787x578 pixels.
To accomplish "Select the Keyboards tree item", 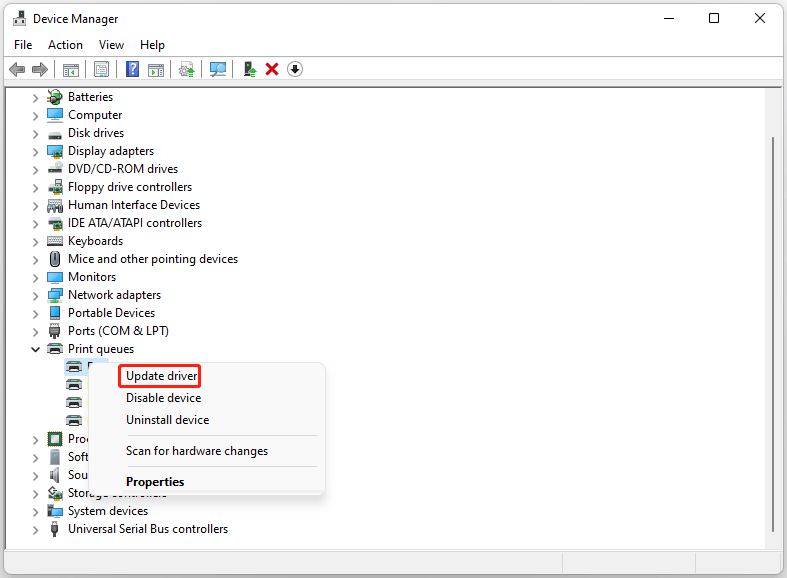I will point(95,241).
